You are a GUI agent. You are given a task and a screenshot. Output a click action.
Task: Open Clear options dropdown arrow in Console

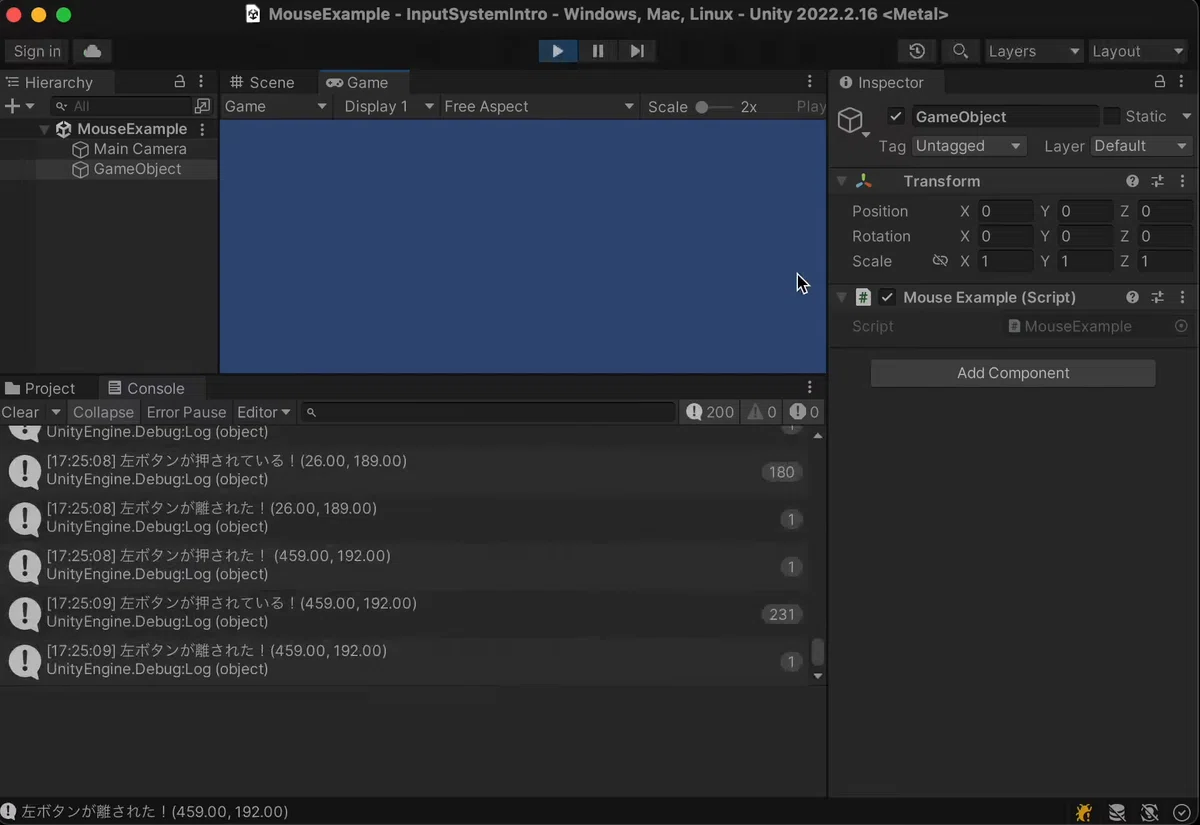[x=56, y=412]
